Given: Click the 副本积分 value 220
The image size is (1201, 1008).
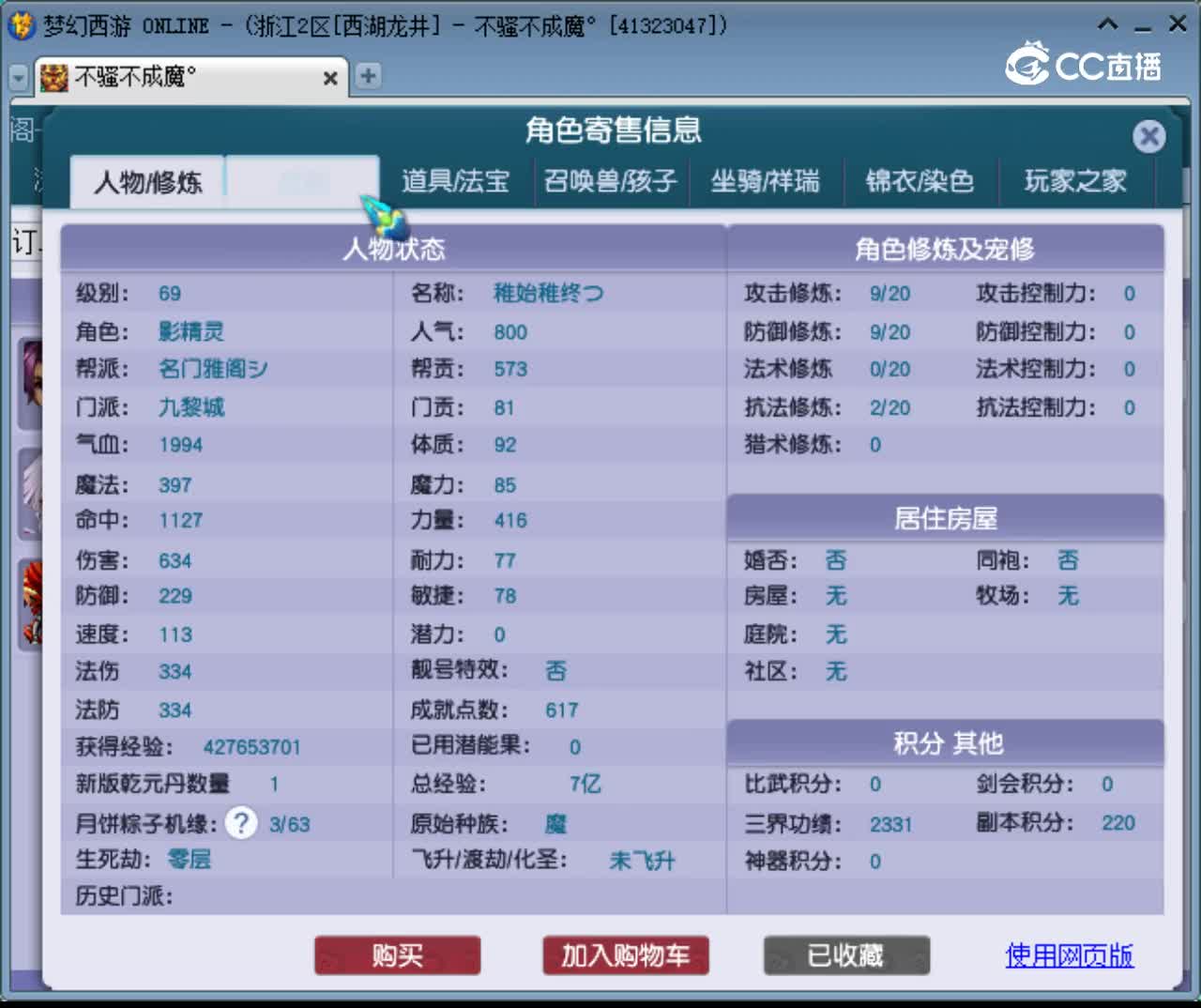Looking at the screenshot, I should (x=1118, y=823).
